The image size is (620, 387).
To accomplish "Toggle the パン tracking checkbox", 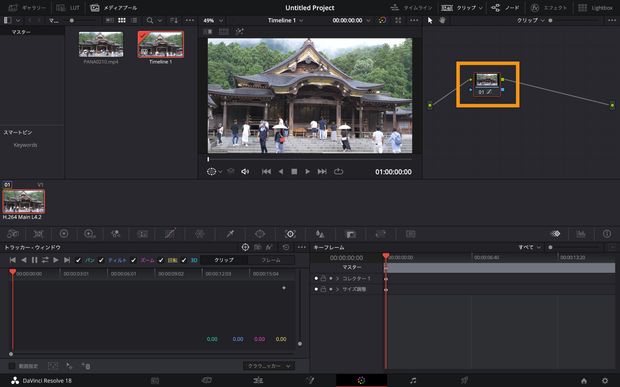I will click(78, 260).
